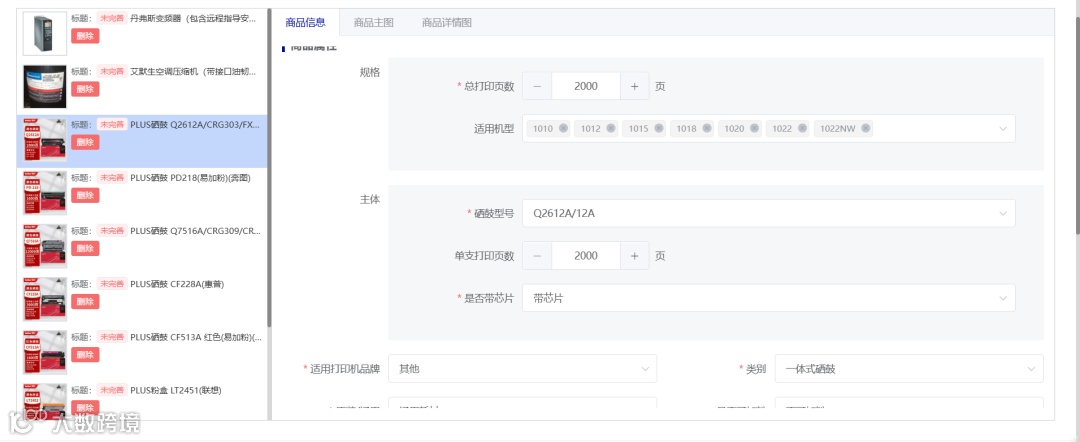
Task: Decrease 总打印页数 with minus button
Action: (x=537, y=86)
